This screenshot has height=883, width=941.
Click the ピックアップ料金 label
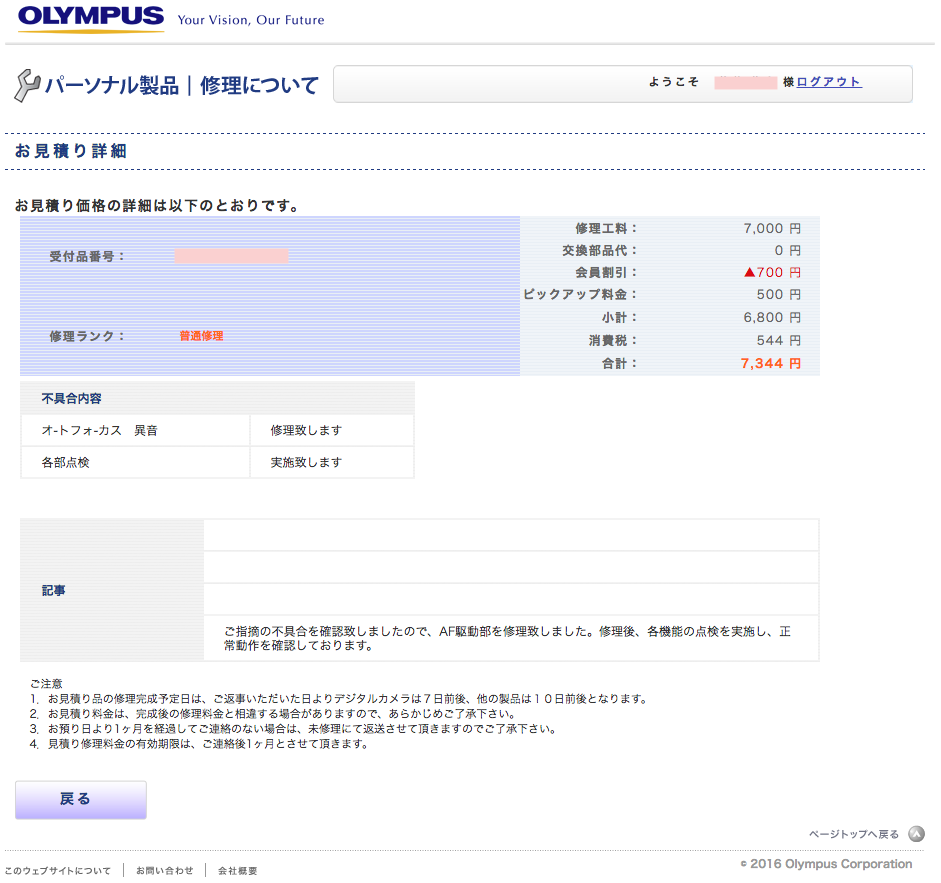click(x=580, y=294)
